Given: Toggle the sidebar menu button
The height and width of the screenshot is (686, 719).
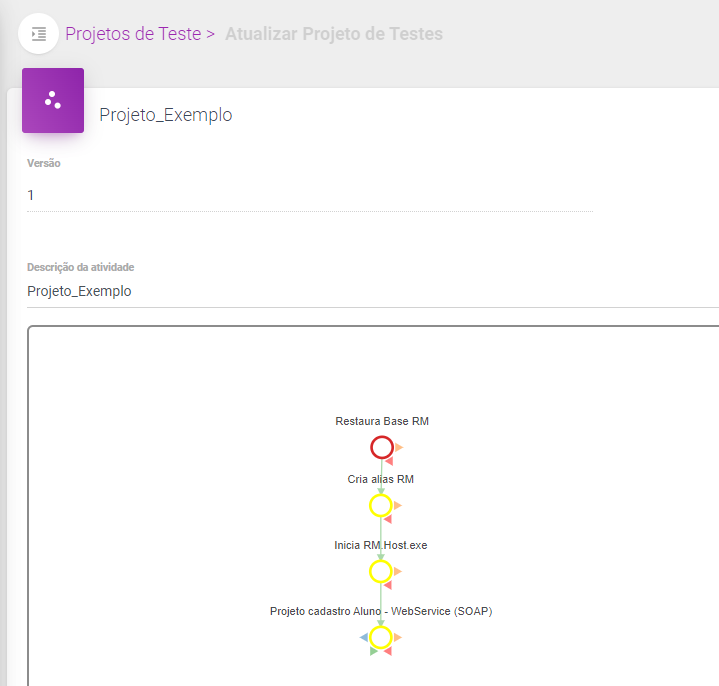Looking at the screenshot, I should 38,34.
